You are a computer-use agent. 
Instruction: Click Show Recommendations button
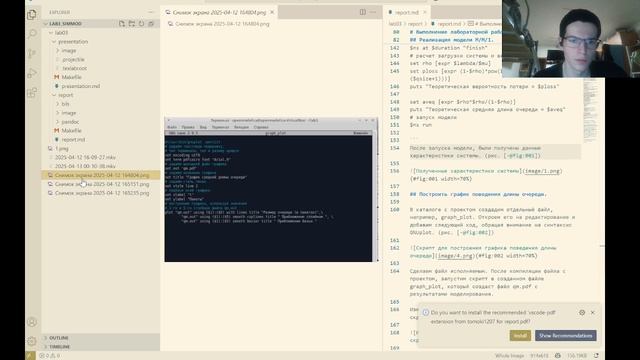coord(566,336)
